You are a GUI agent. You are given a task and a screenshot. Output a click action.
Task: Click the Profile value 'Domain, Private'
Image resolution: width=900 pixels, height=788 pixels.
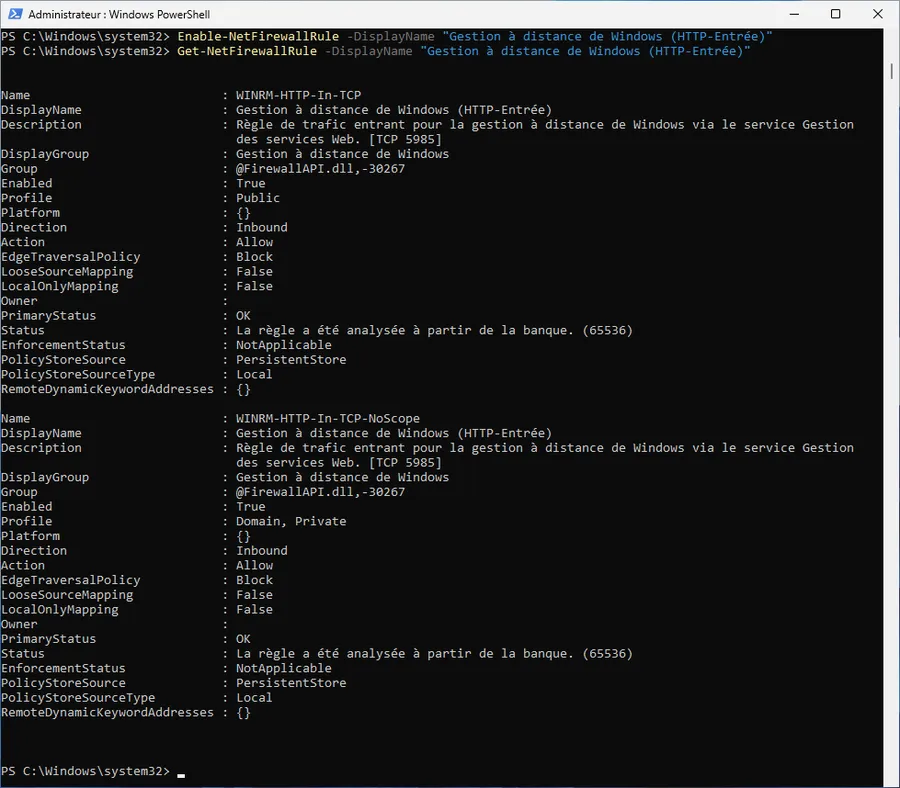[291, 521]
